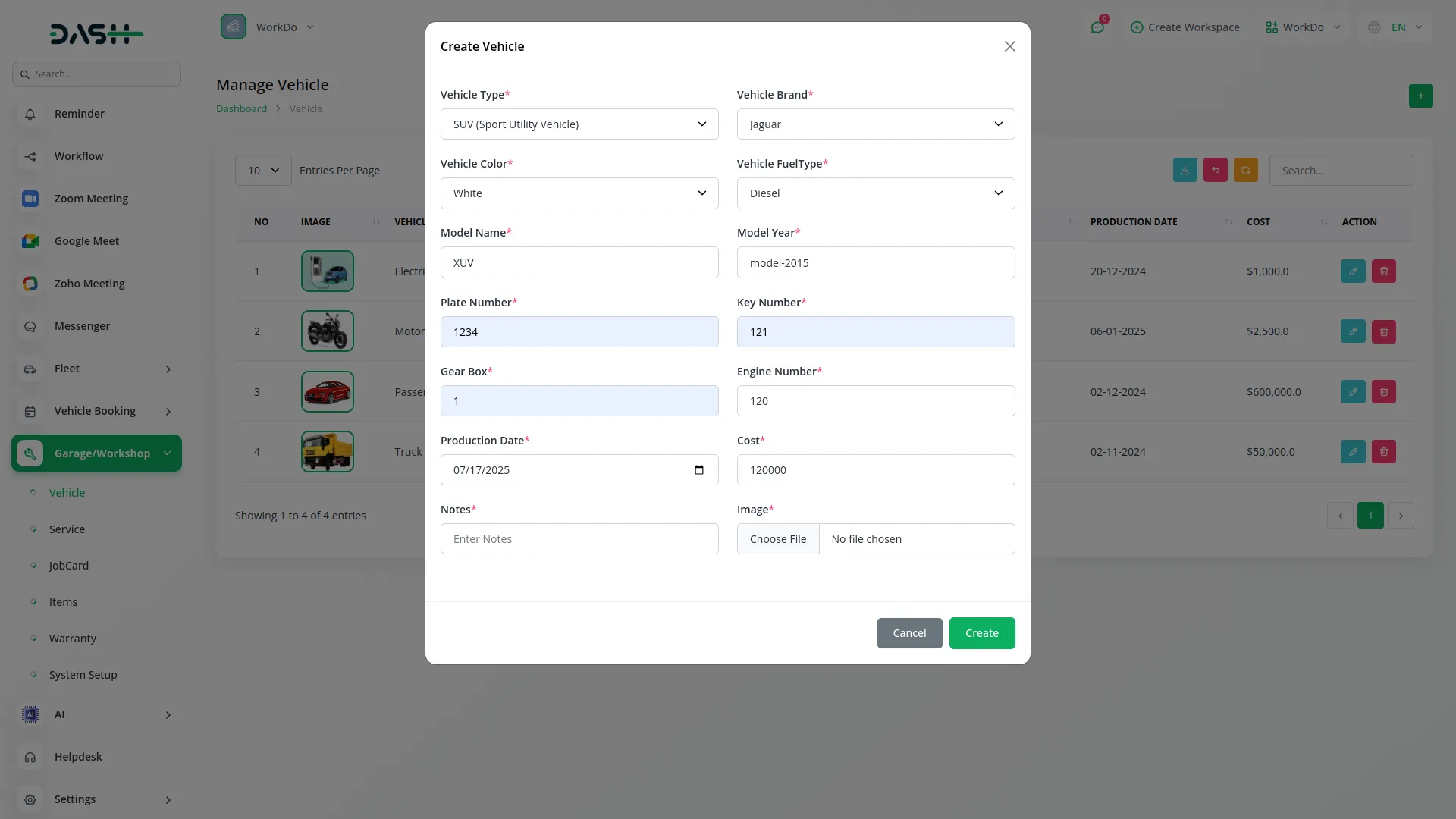Click the green plus icon to add
Viewport: 1456px width, 819px height.
1421,96
